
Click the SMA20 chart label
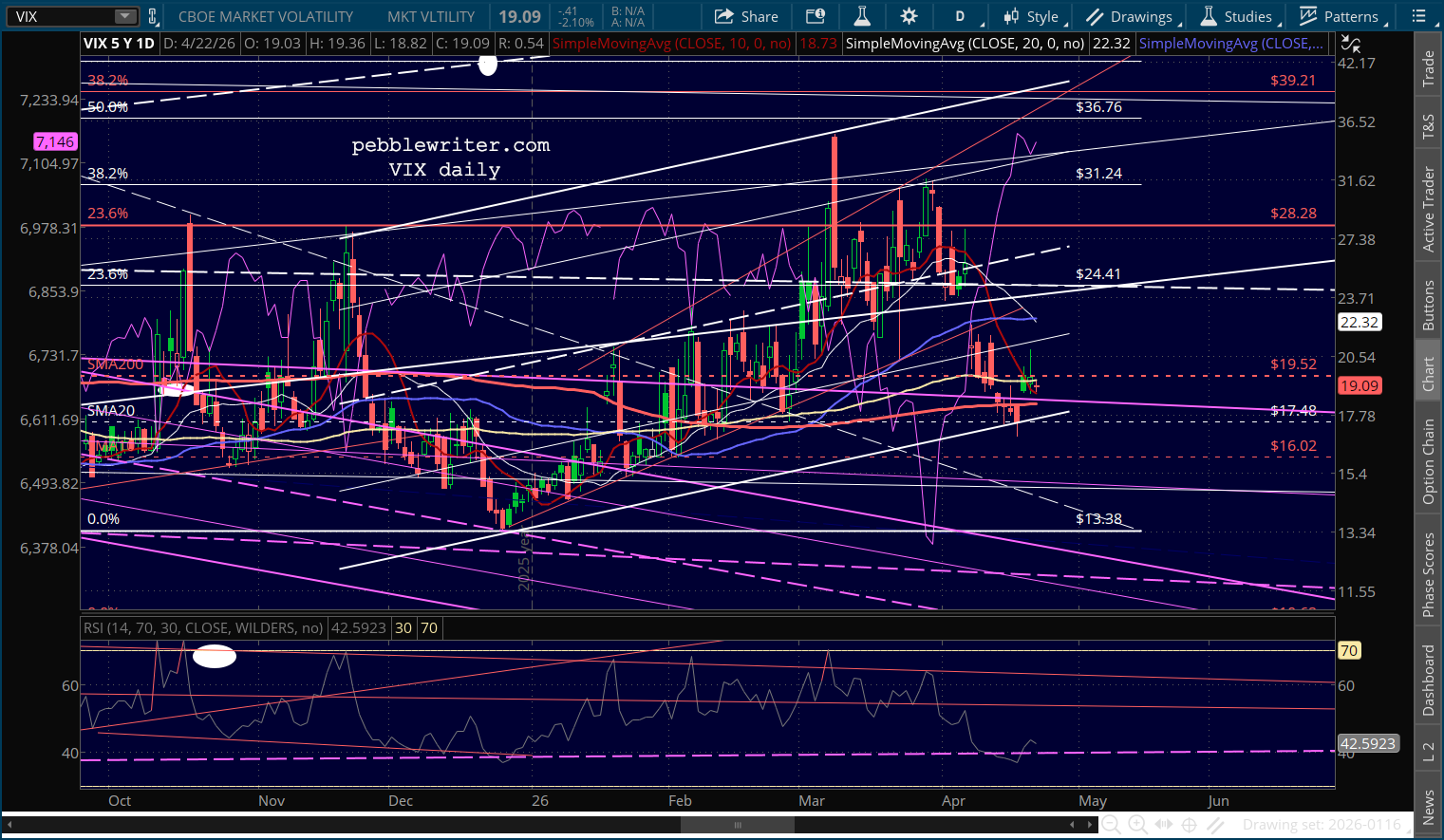111,411
